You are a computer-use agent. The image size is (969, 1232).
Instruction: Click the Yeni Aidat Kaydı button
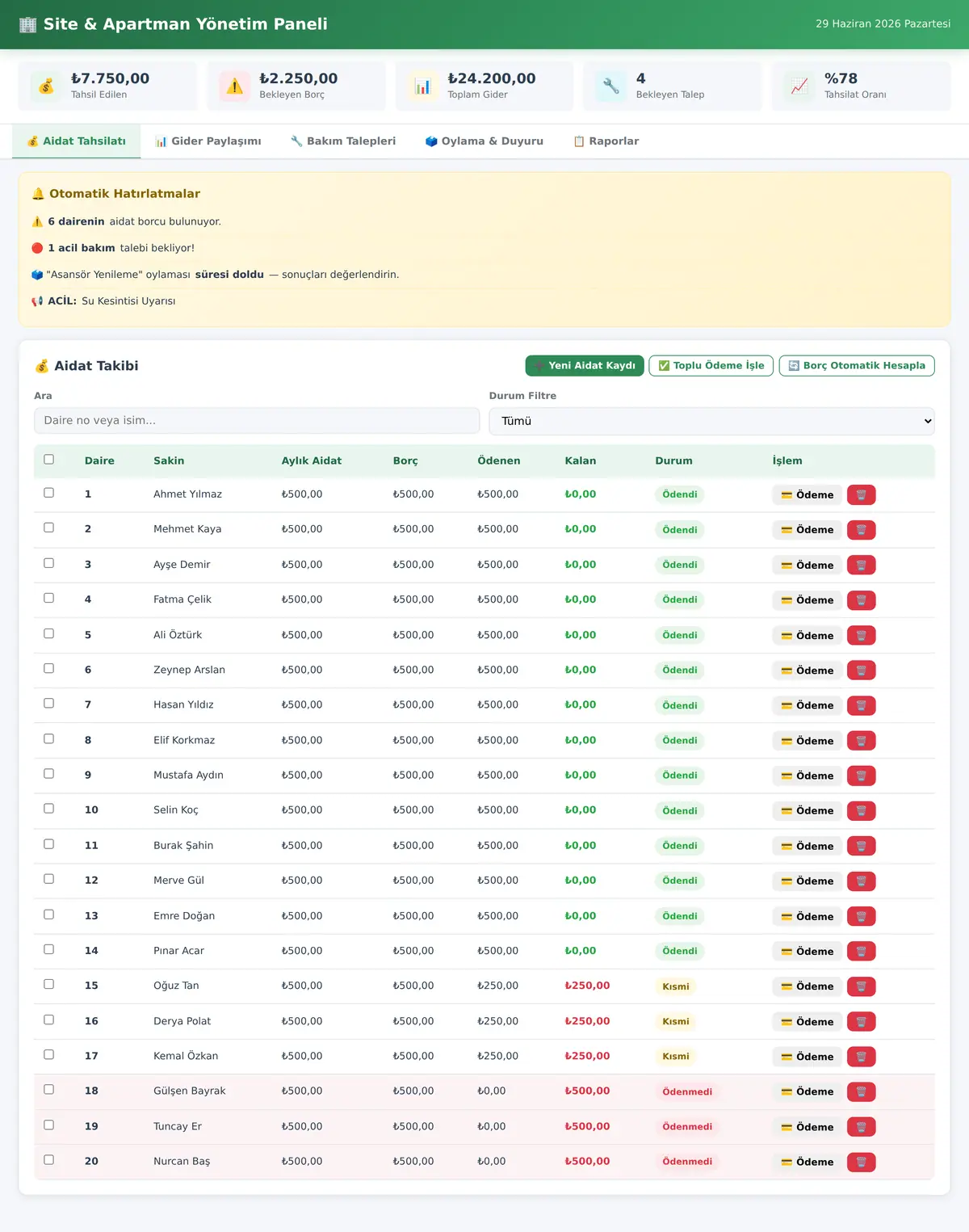point(585,366)
